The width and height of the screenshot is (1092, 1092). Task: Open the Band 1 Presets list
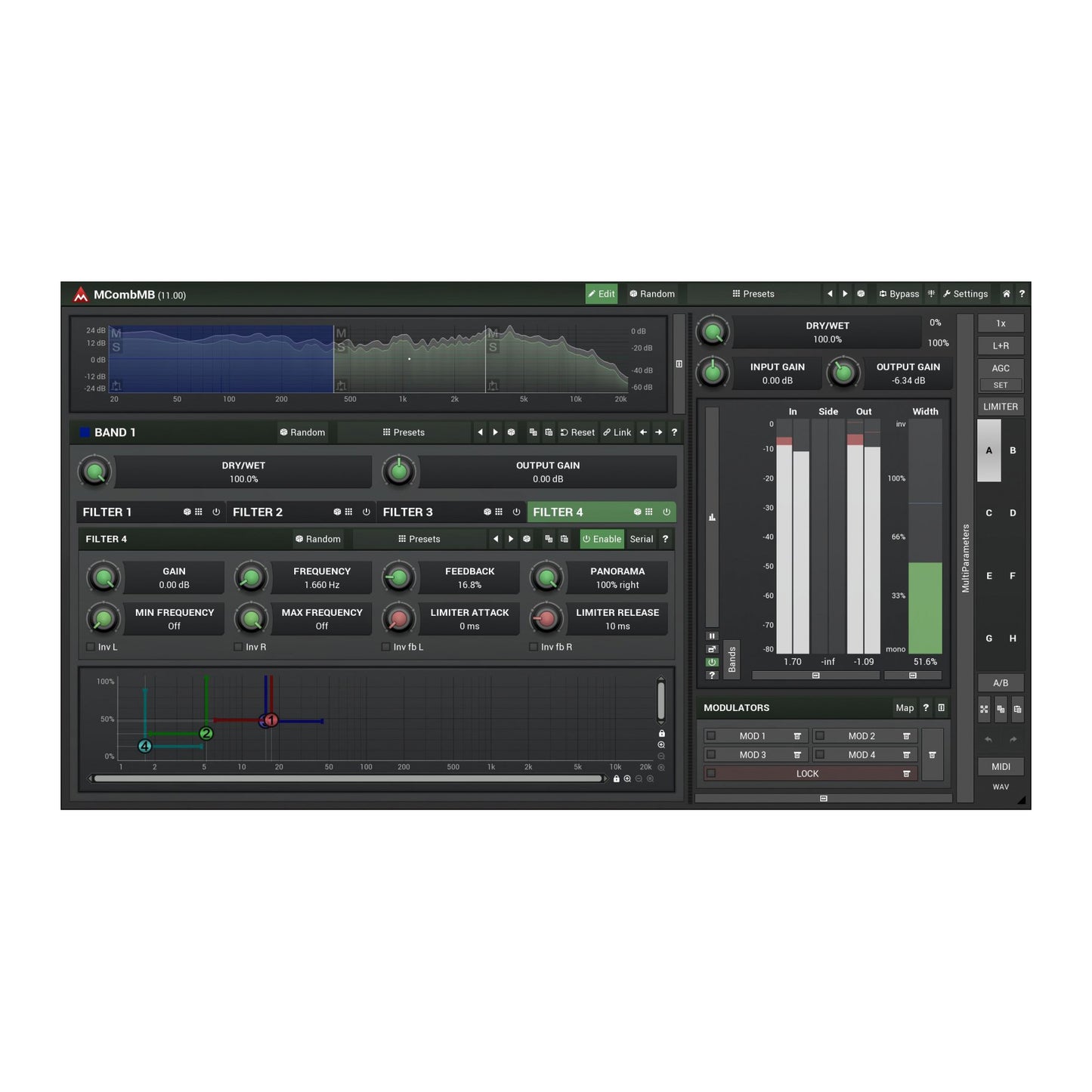pyautogui.click(x=404, y=432)
